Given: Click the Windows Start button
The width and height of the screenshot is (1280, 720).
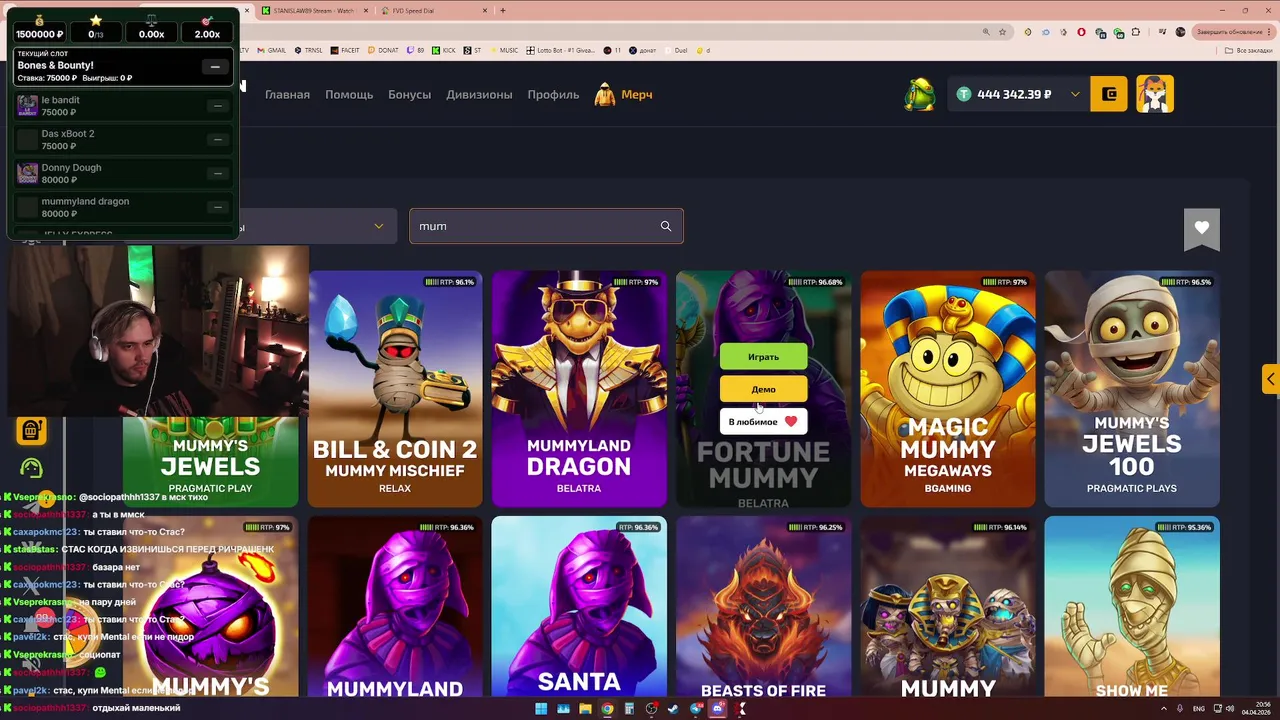Looking at the screenshot, I should [x=541, y=709].
